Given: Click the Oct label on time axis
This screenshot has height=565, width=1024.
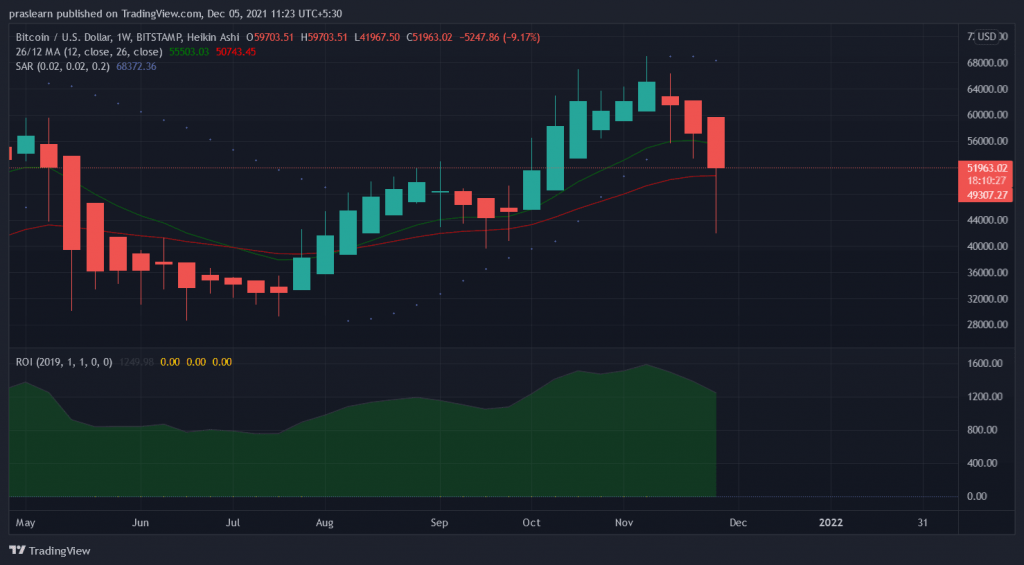Looking at the screenshot, I should (531, 522).
